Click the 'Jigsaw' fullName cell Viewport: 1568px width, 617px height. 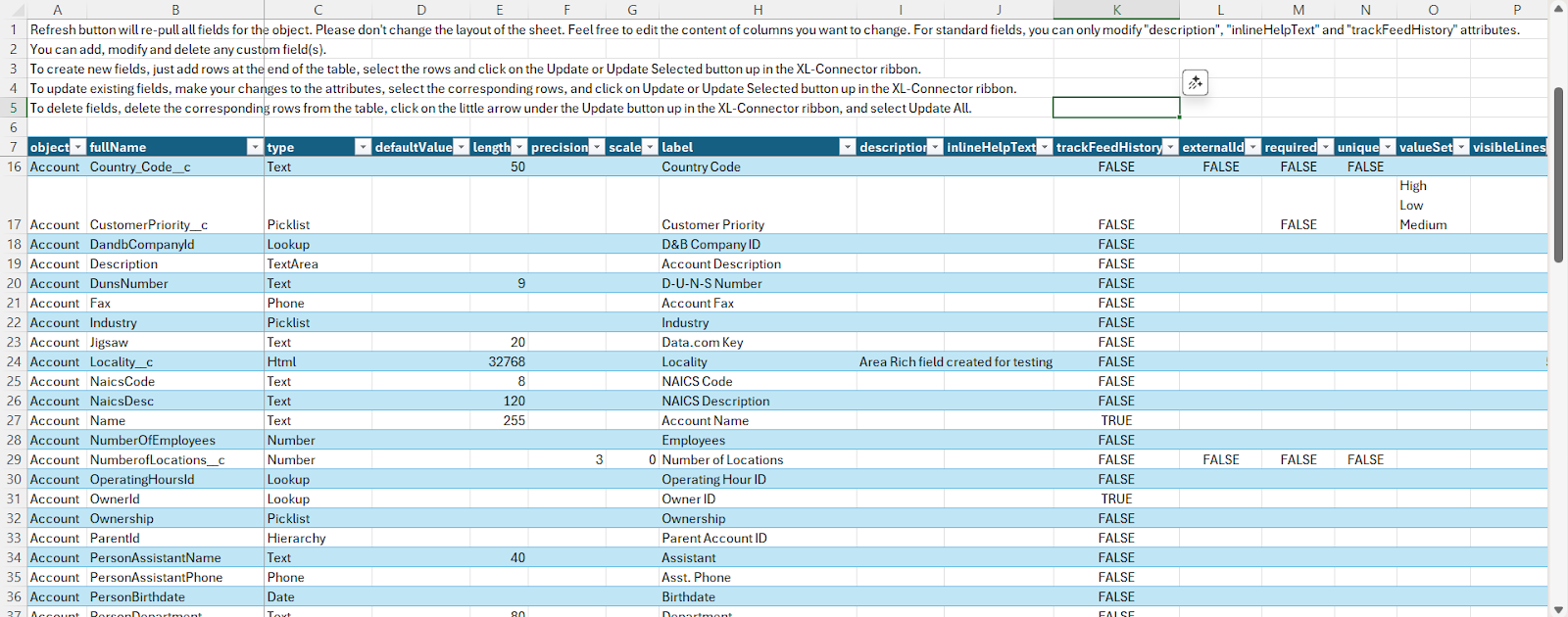click(175, 342)
